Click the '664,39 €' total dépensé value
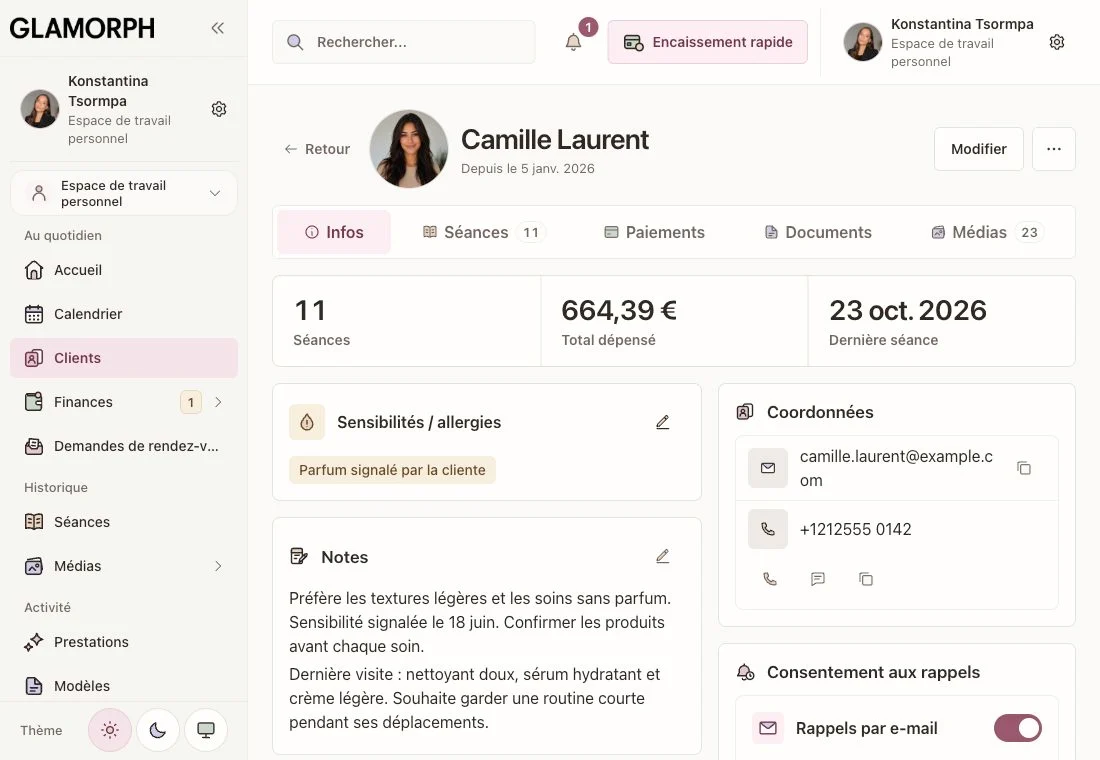Image resolution: width=1100 pixels, height=760 pixels. (619, 310)
